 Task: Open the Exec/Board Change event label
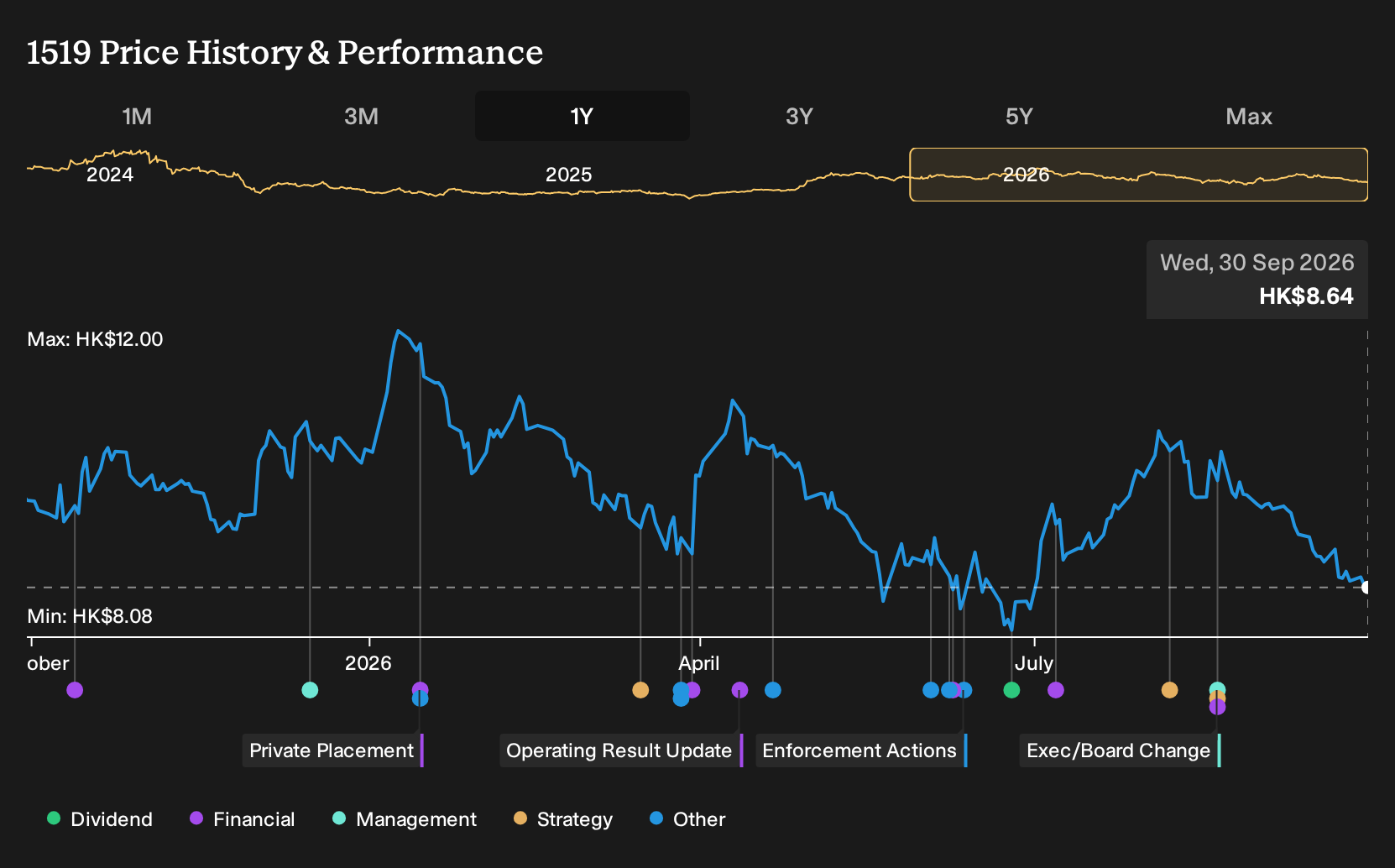pyautogui.click(x=1119, y=750)
